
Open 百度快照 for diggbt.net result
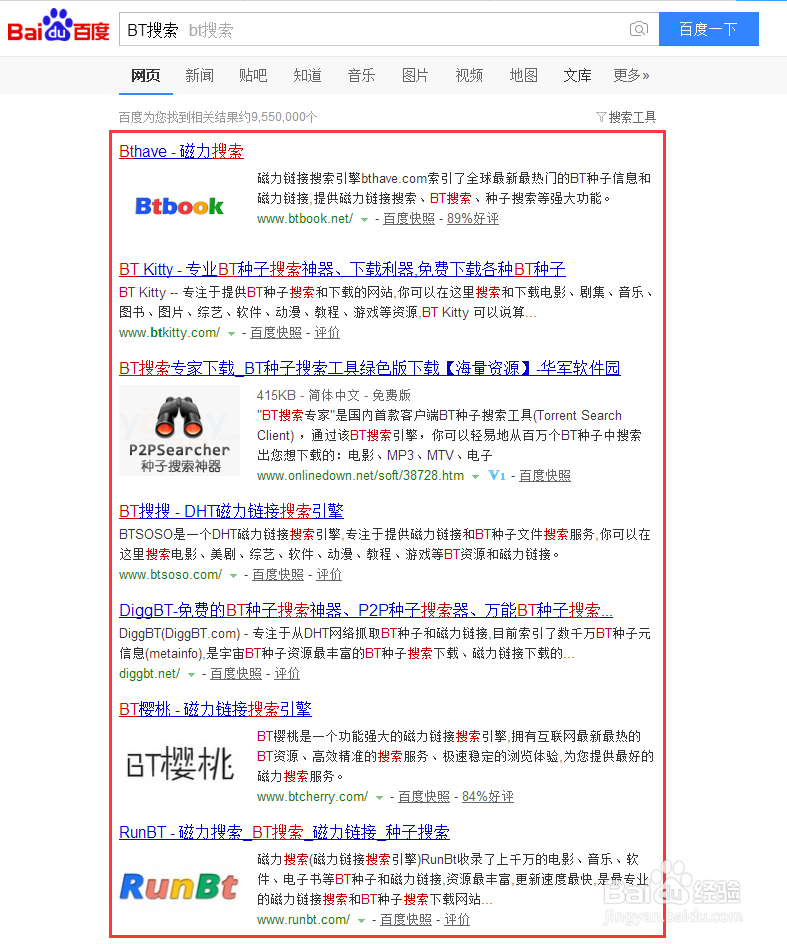click(x=236, y=674)
